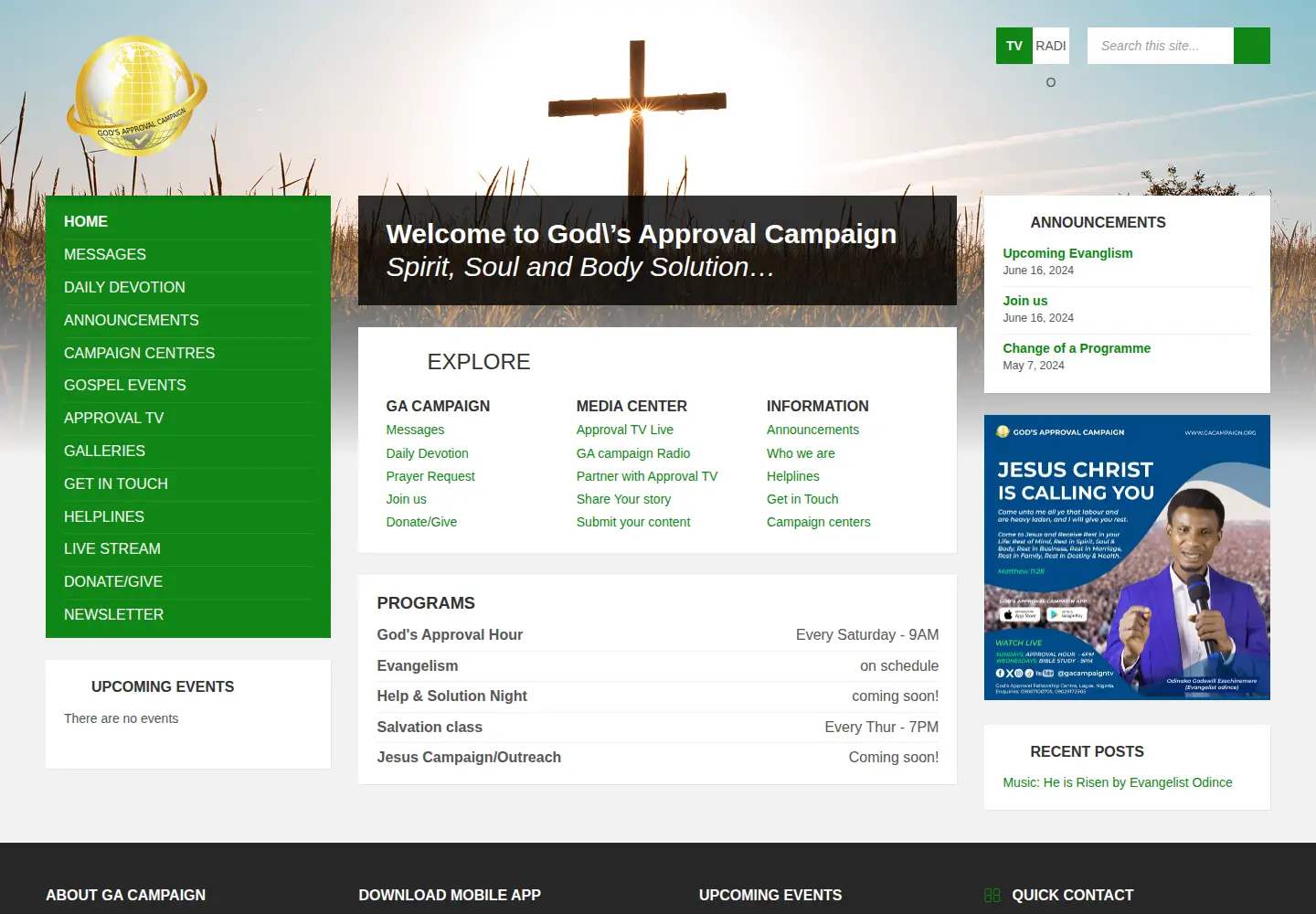
Task: Open Partner with Approval TV link
Action: (x=647, y=476)
